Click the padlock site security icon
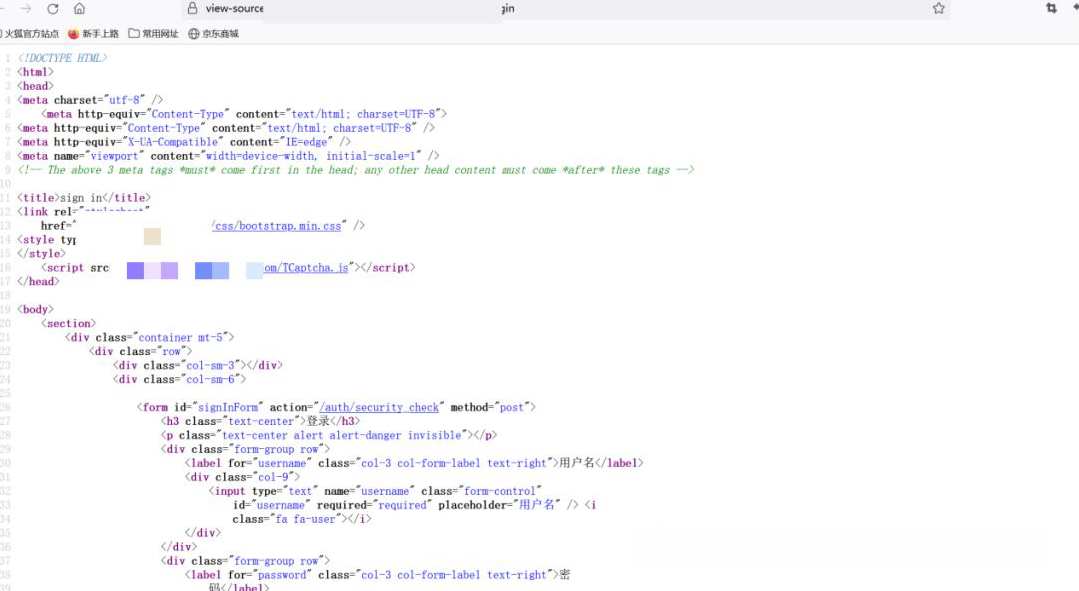This screenshot has height=591, width=1079. (193, 8)
